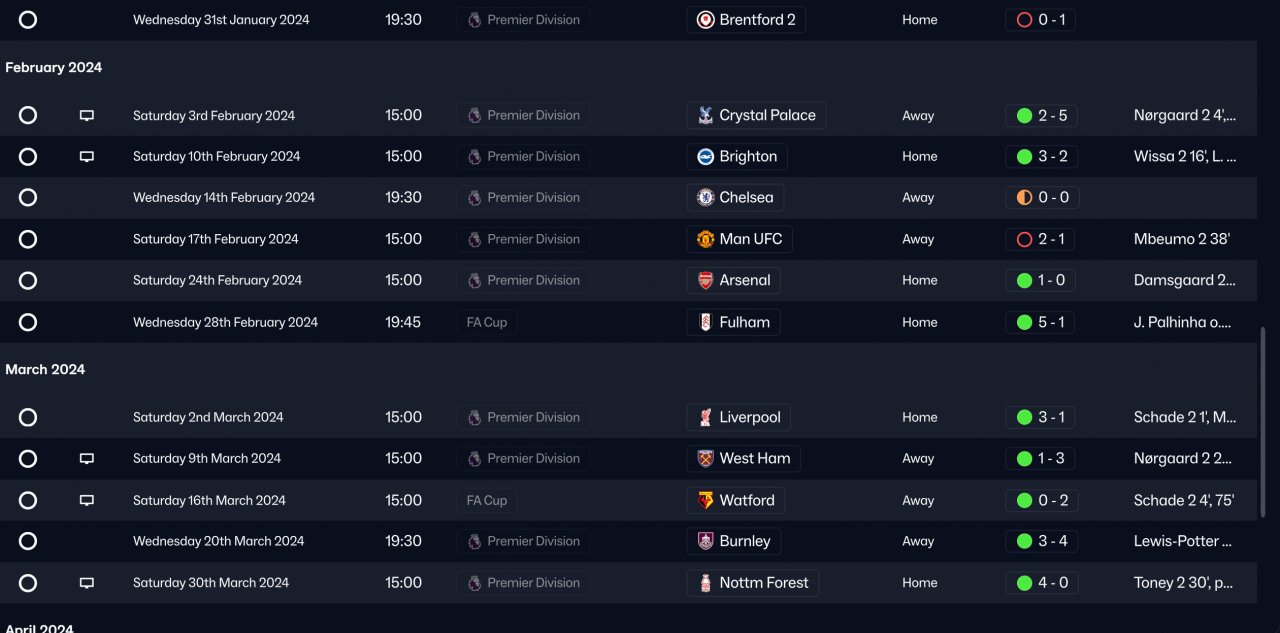The height and width of the screenshot is (633, 1280).
Task: Click the Brighton club badge icon
Action: (x=706, y=156)
